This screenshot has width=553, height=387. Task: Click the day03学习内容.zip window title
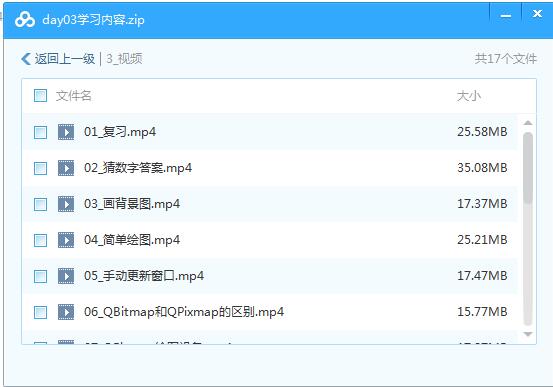pos(93,20)
